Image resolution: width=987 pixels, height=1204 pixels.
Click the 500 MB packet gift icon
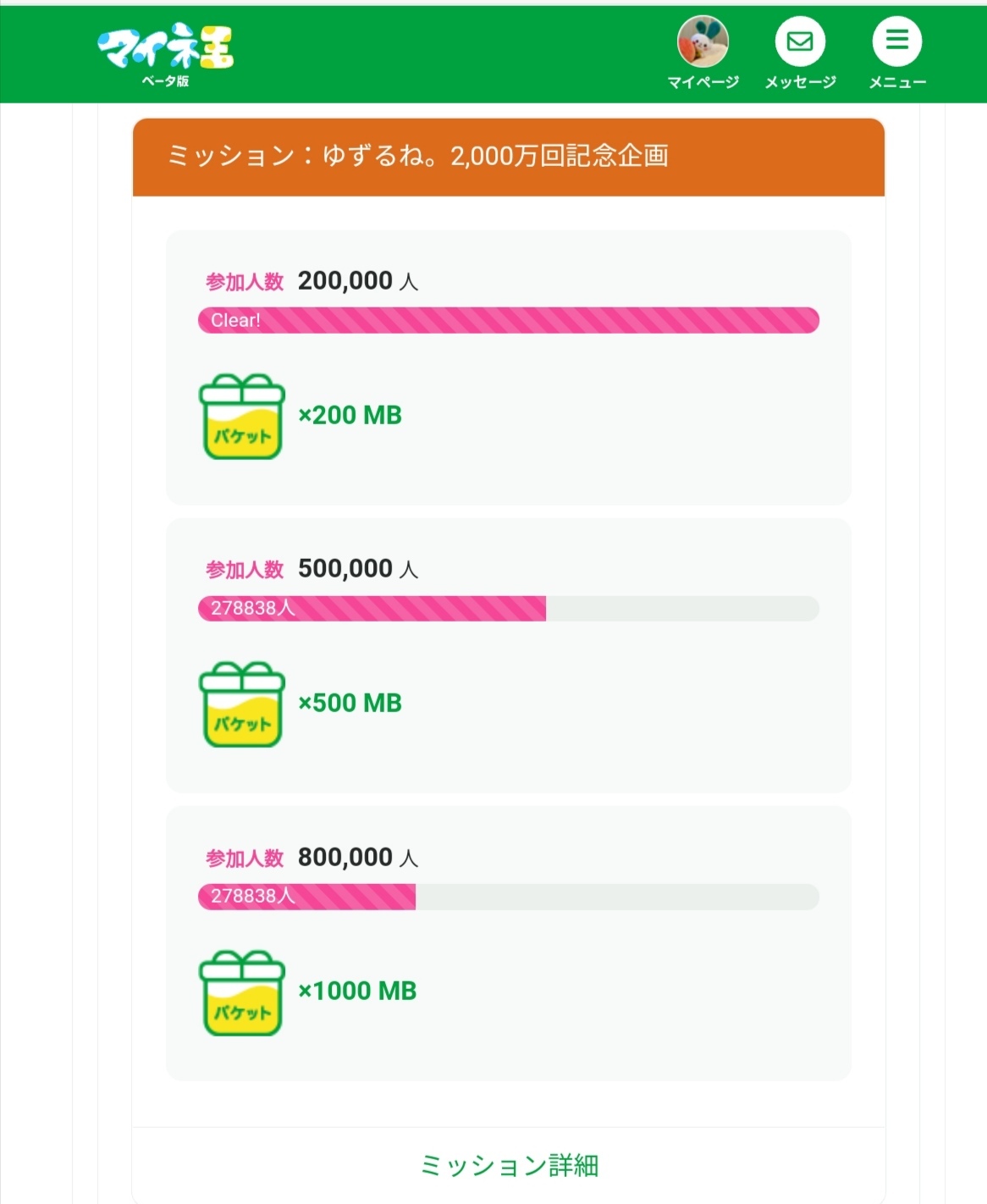click(x=242, y=704)
